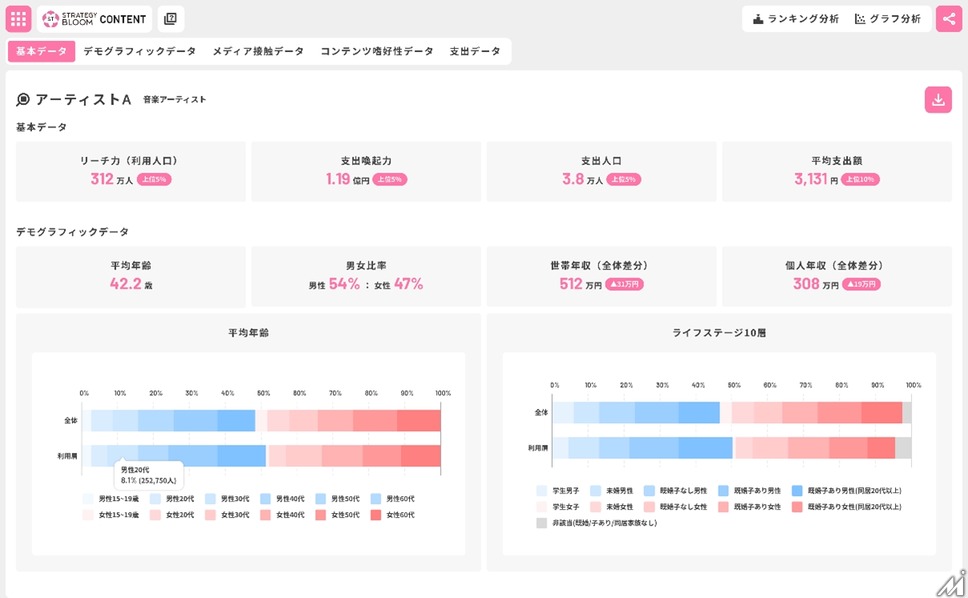Toggle 学生男子 legend swatch
Image resolution: width=968 pixels, height=598 pixels.
point(541,491)
